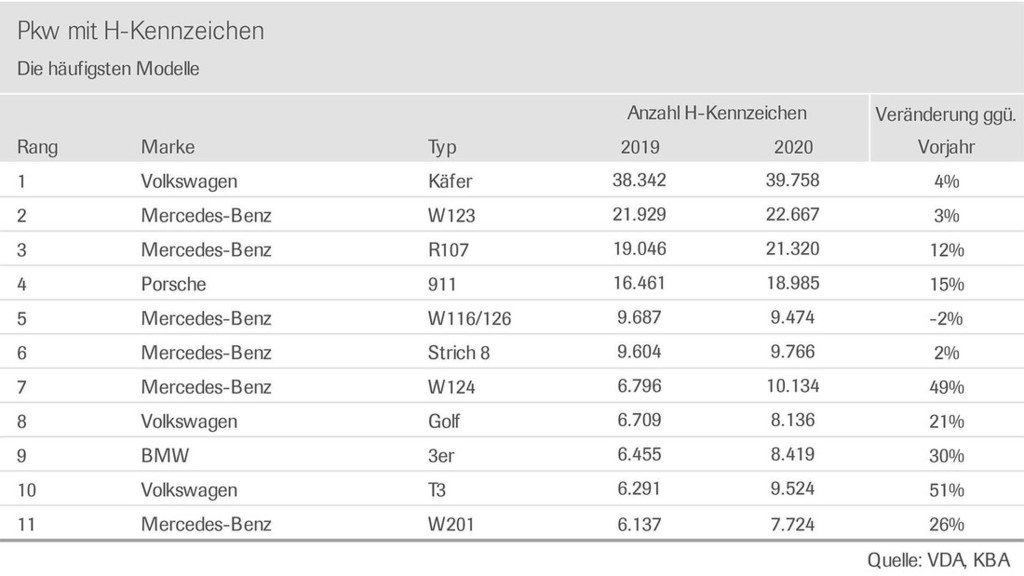This screenshot has width=1024, height=576.
Task: Click the 'Marke' column header
Action: coord(168,146)
